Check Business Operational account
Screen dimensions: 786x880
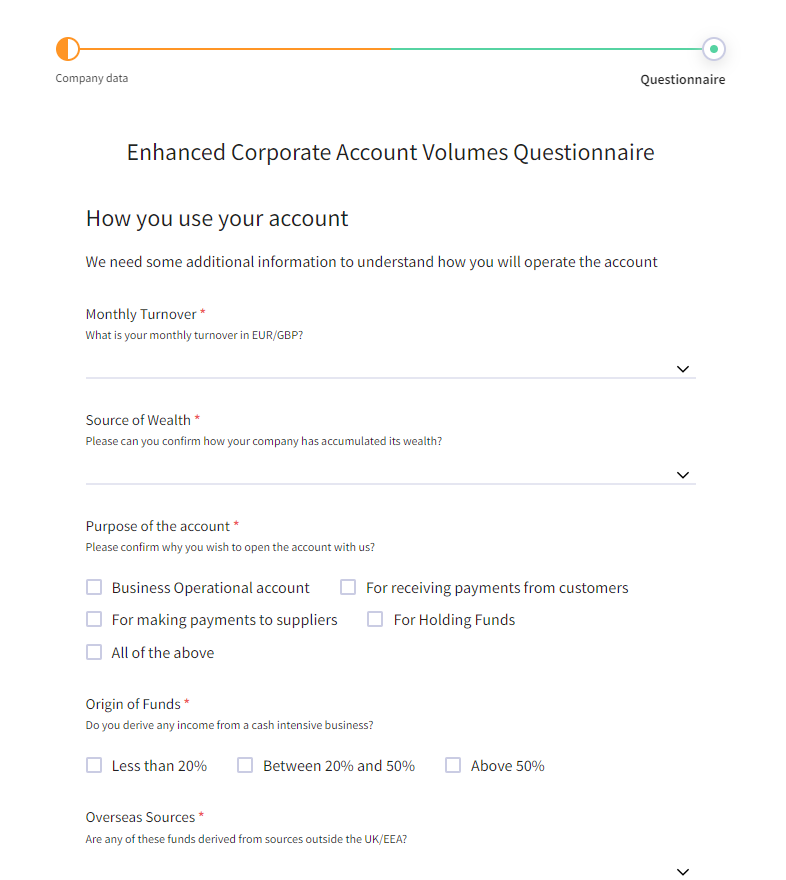click(94, 587)
